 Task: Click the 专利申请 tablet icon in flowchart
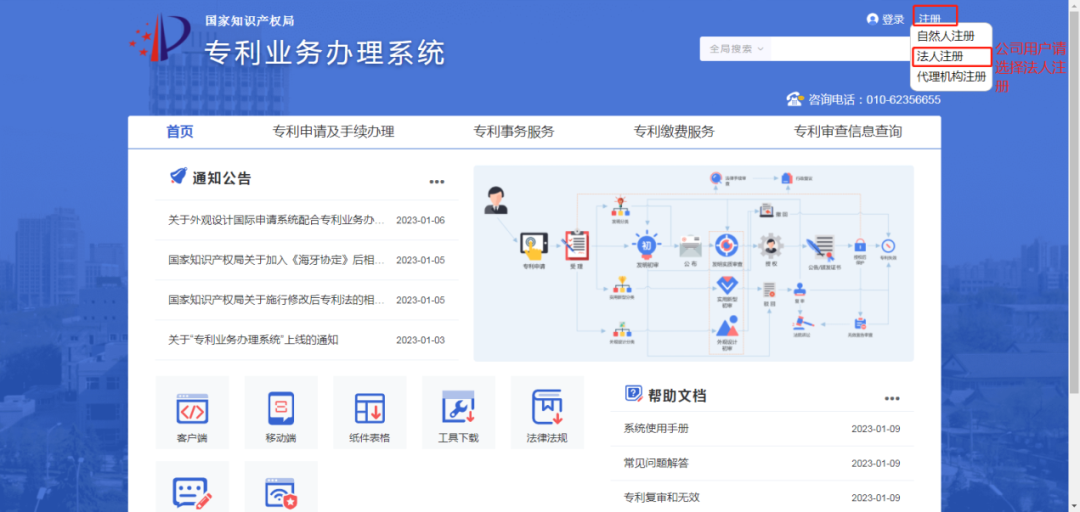[x=533, y=245]
